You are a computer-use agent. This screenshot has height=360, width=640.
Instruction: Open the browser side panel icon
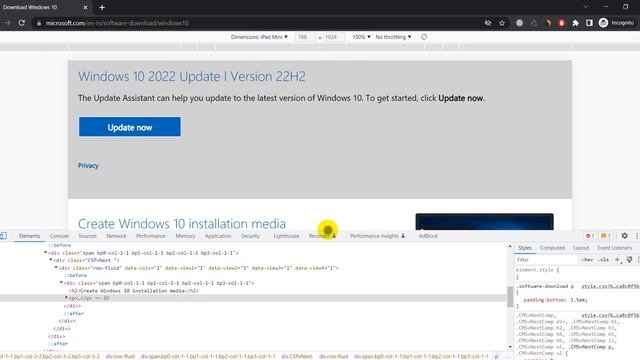coord(589,23)
